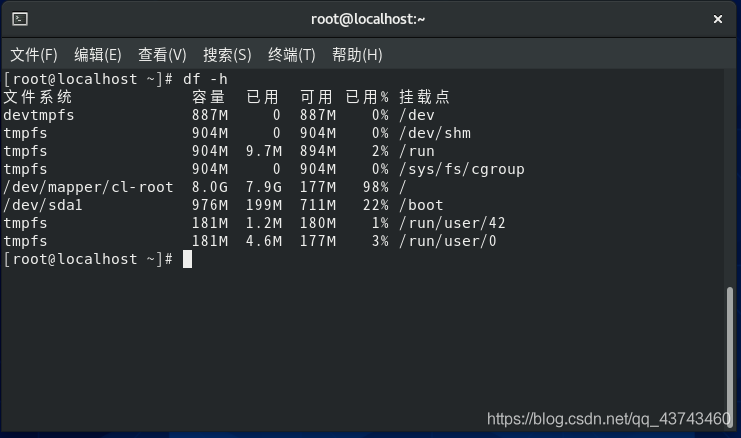Open the 搜索(S) menu
This screenshot has height=438, width=741.
tap(227, 55)
